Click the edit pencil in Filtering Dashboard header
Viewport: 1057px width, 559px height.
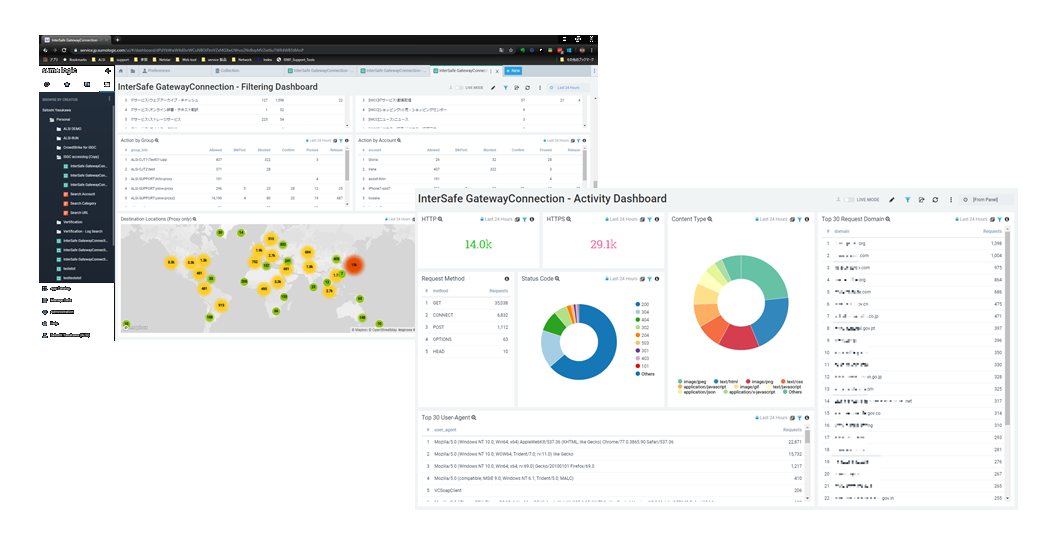493,88
